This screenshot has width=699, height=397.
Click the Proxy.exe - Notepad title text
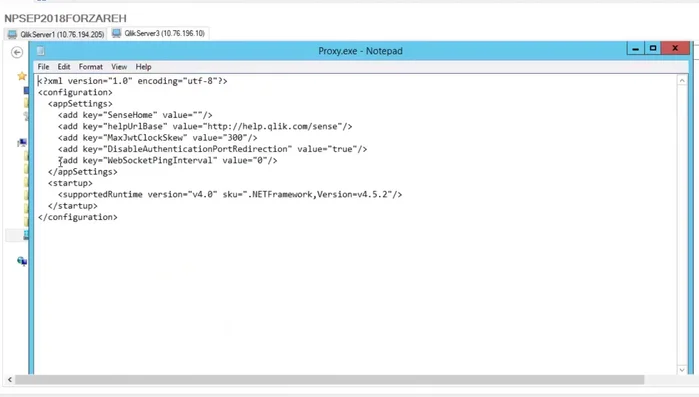coord(360,51)
